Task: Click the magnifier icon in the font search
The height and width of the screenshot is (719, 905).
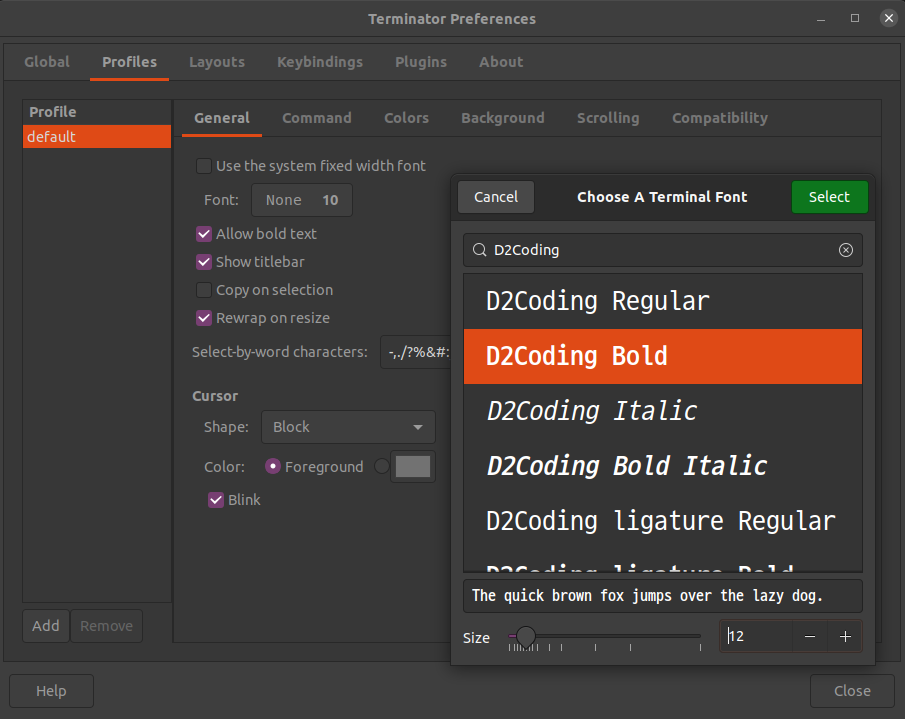Action: (x=480, y=250)
